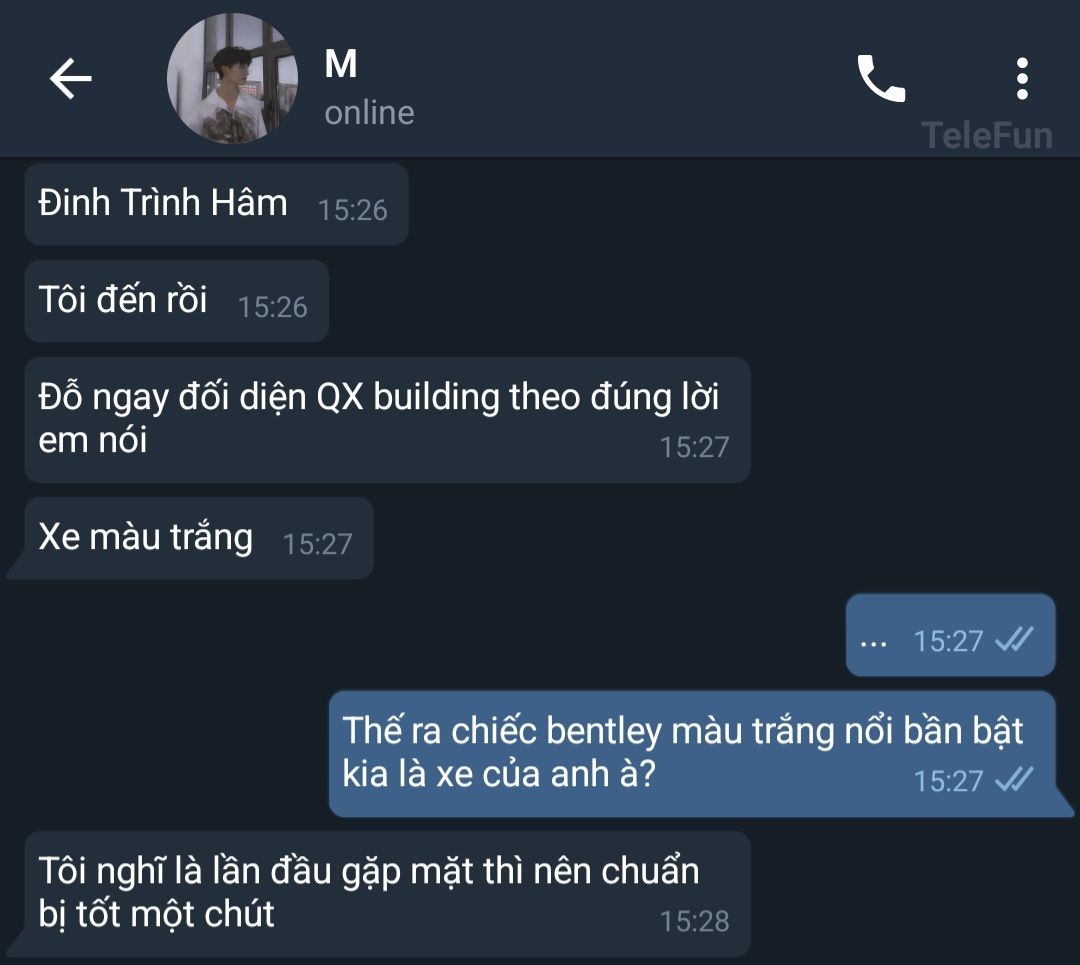Tap the TeleFun watermark
Screen dimensions: 1080x965
[x=987, y=135]
